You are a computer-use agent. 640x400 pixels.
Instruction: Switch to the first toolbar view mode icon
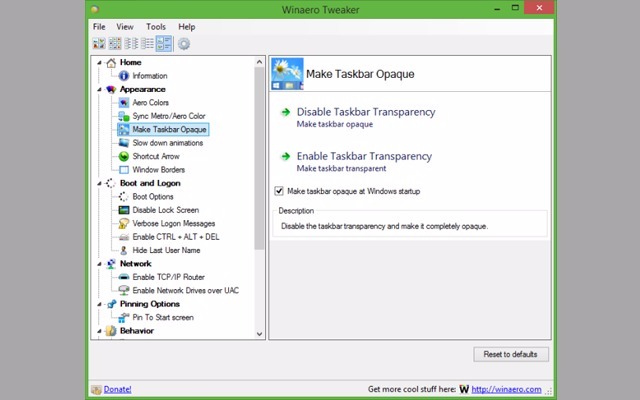tap(99, 44)
